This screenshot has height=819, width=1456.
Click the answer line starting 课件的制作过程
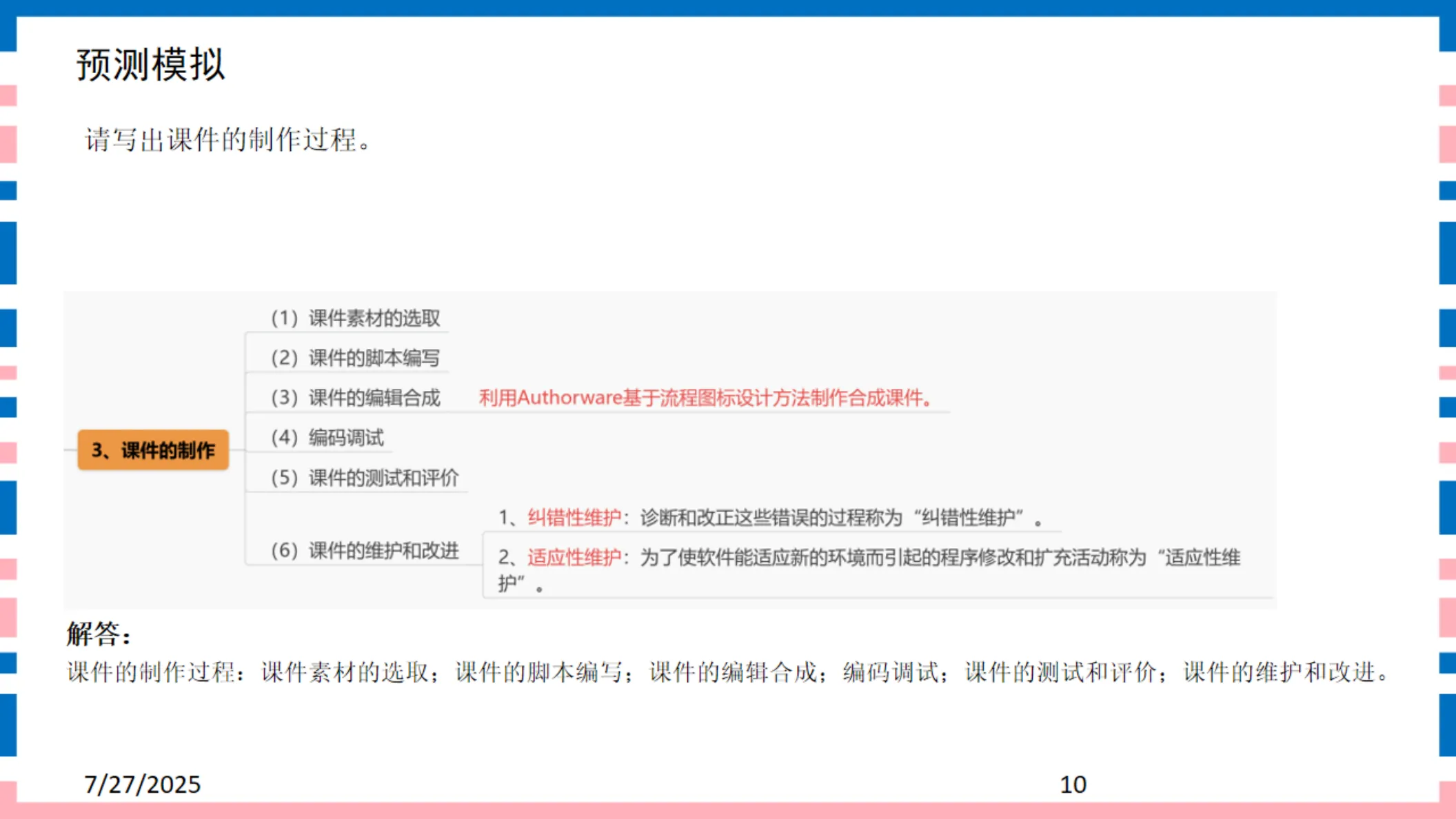[x=728, y=672]
